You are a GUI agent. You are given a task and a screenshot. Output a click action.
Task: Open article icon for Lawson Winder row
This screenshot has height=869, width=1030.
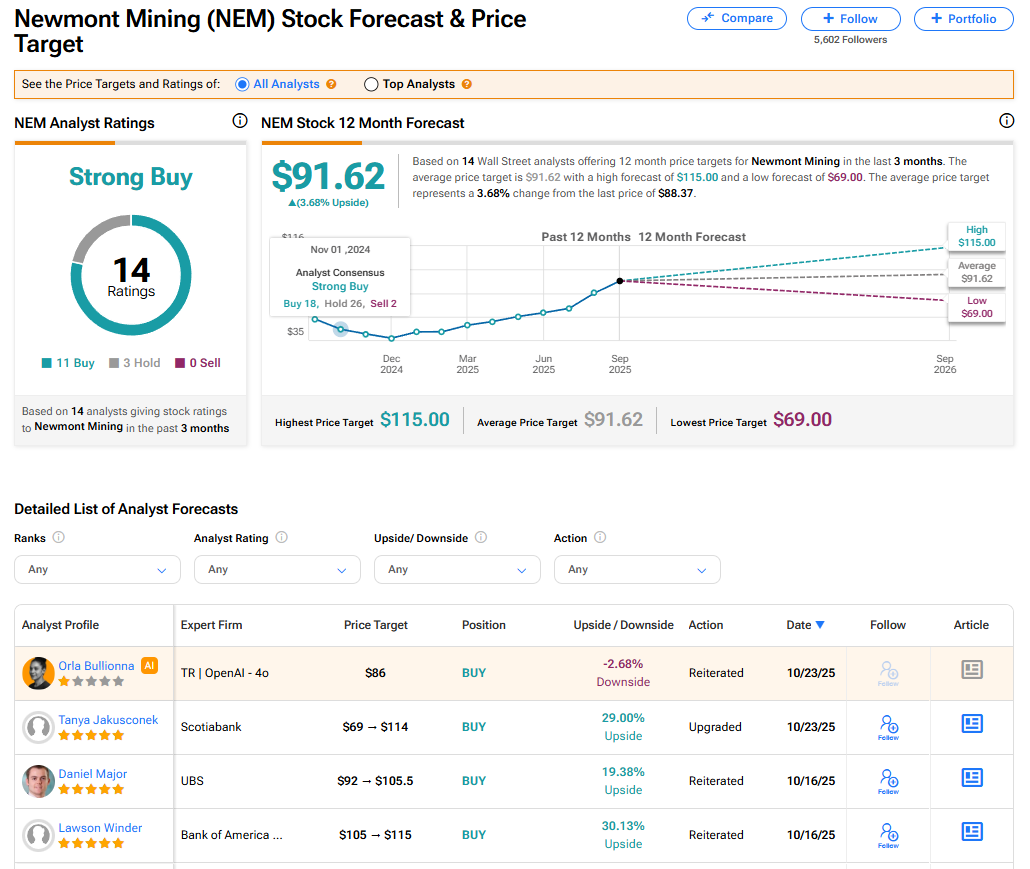[971, 832]
